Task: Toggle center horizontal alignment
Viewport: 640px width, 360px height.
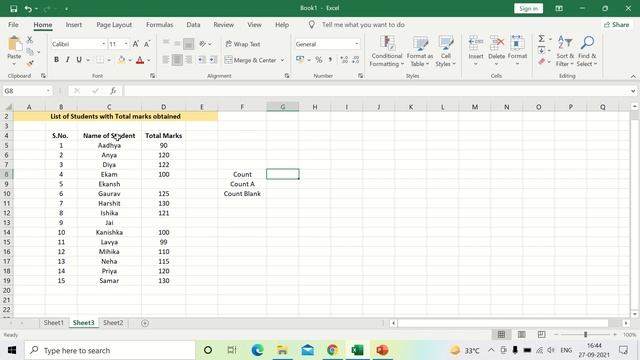Action: [177, 60]
